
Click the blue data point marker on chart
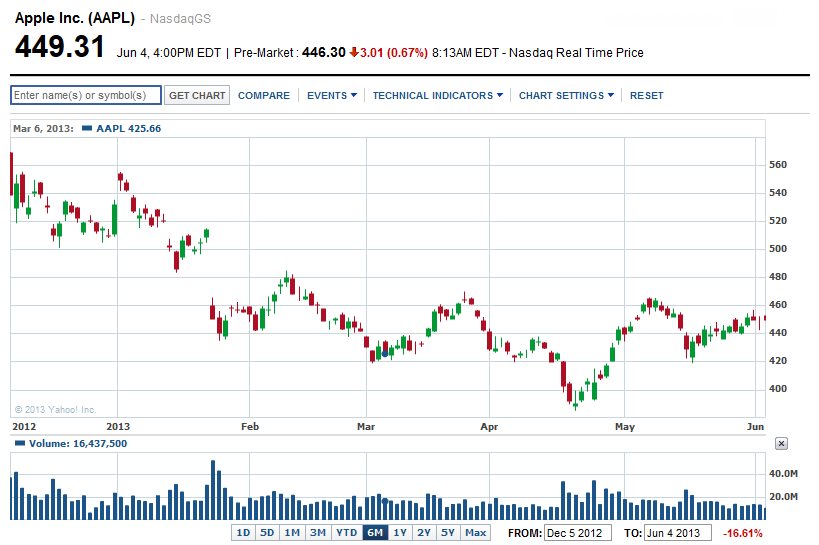(x=385, y=354)
